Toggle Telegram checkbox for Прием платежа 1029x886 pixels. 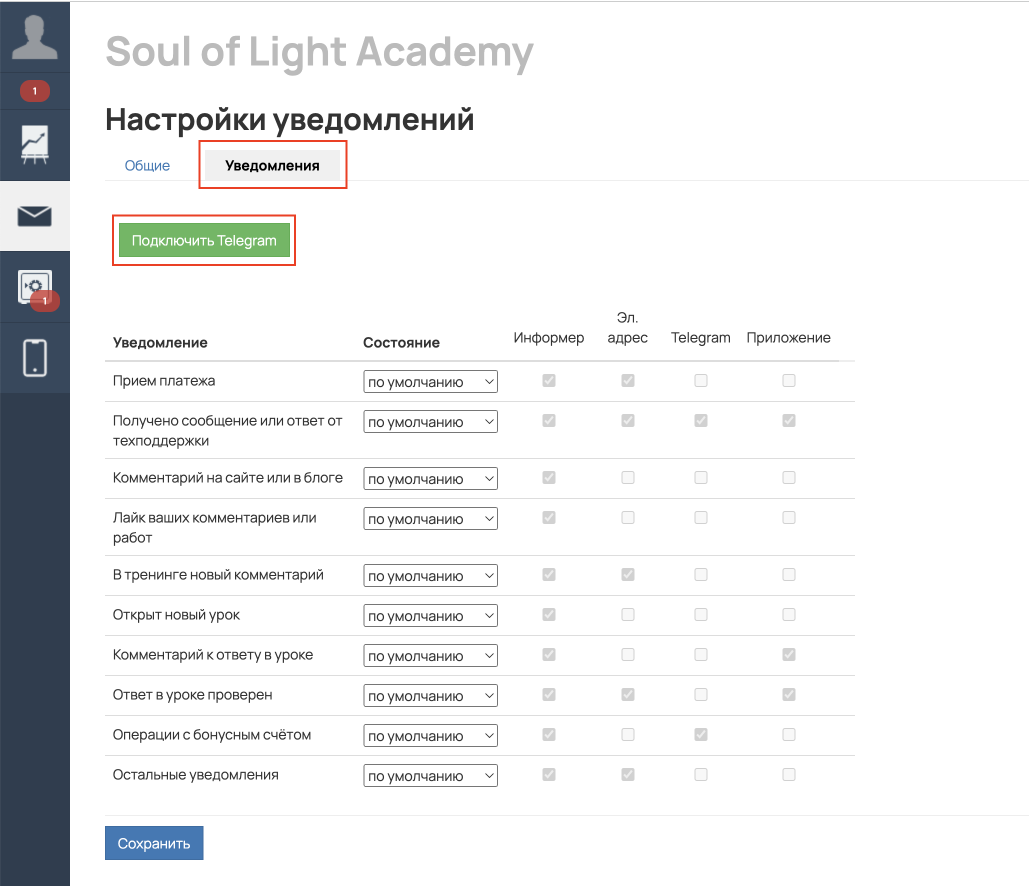(x=701, y=381)
